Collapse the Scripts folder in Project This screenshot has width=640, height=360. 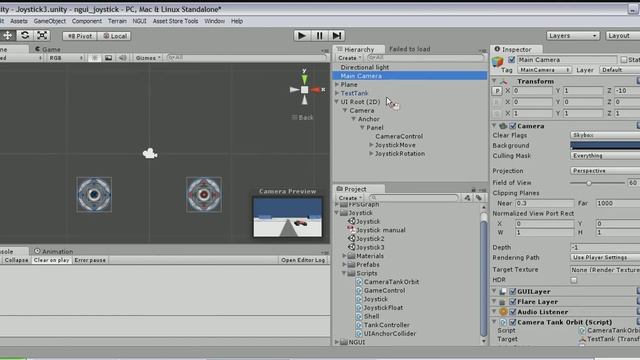click(x=344, y=273)
